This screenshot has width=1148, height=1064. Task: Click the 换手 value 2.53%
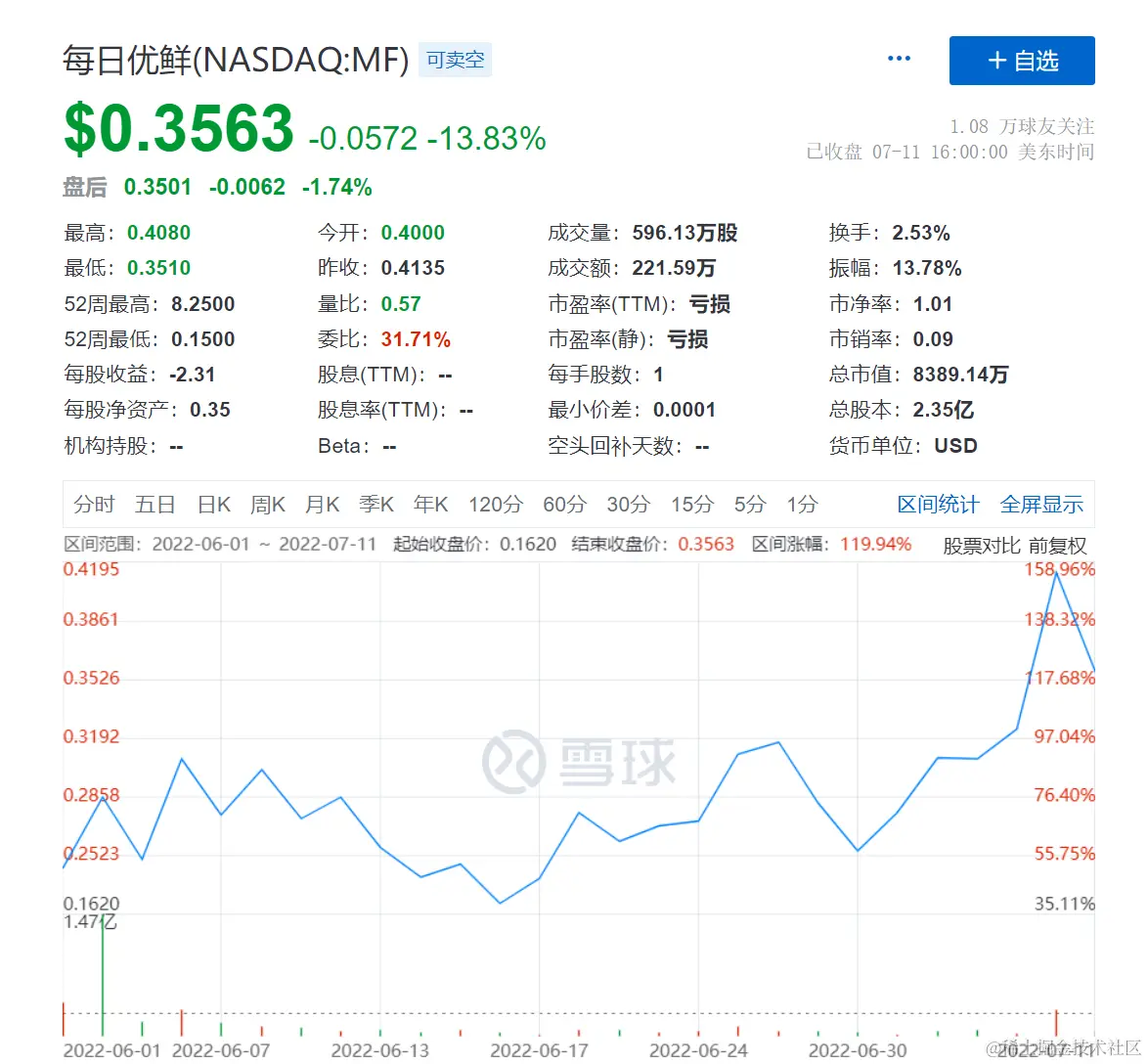click(921, 233)
